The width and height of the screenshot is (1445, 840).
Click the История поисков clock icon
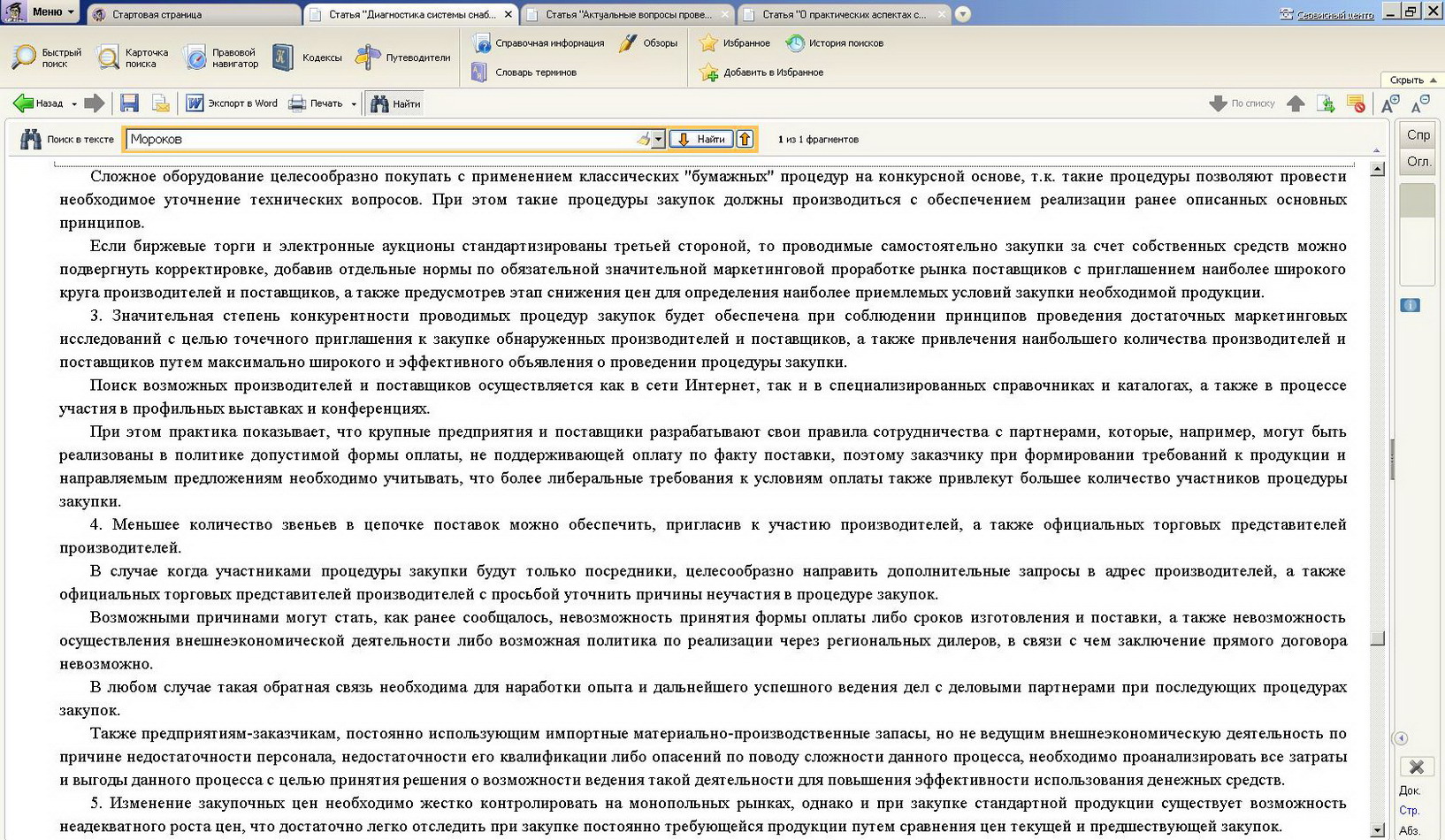coord(795,42)
